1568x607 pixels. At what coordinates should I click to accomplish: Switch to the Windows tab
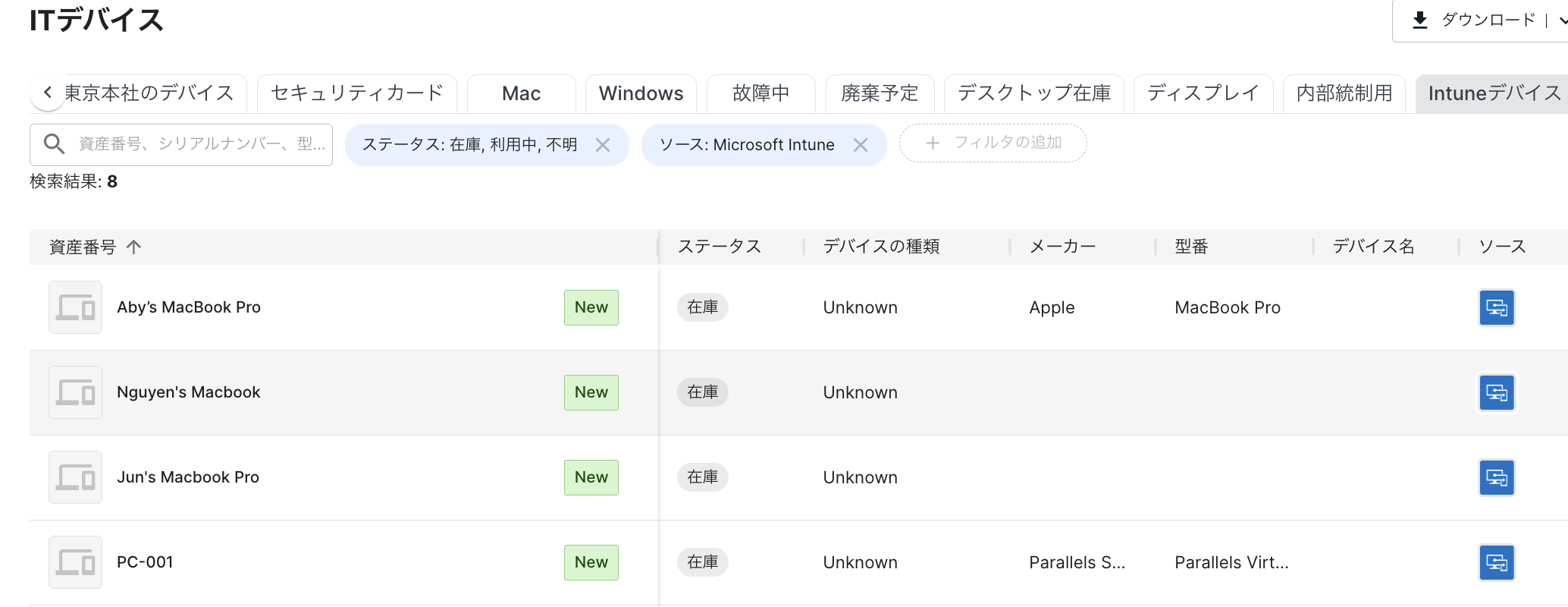[641, 93]
